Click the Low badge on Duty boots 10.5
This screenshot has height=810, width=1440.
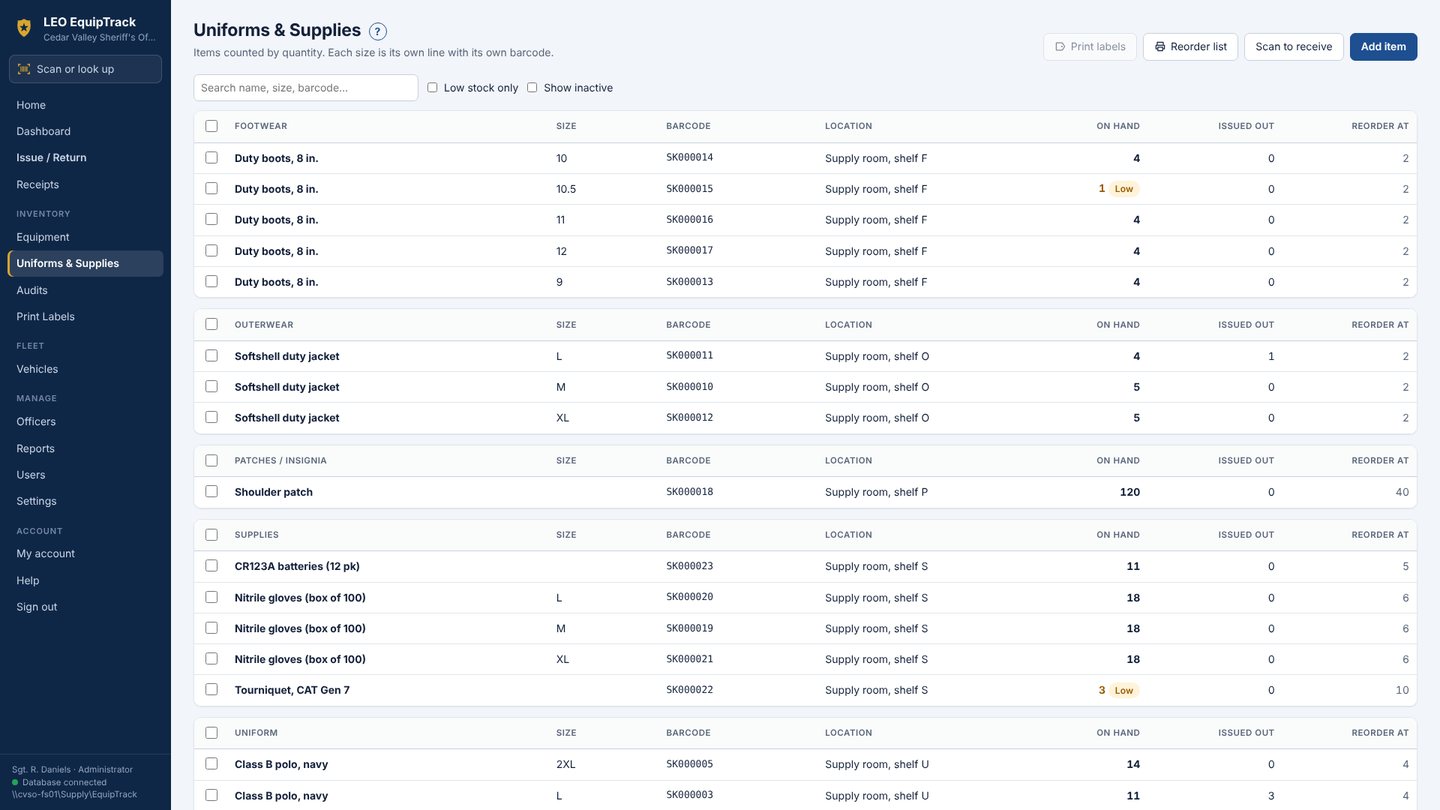[x=1124, y=189]
